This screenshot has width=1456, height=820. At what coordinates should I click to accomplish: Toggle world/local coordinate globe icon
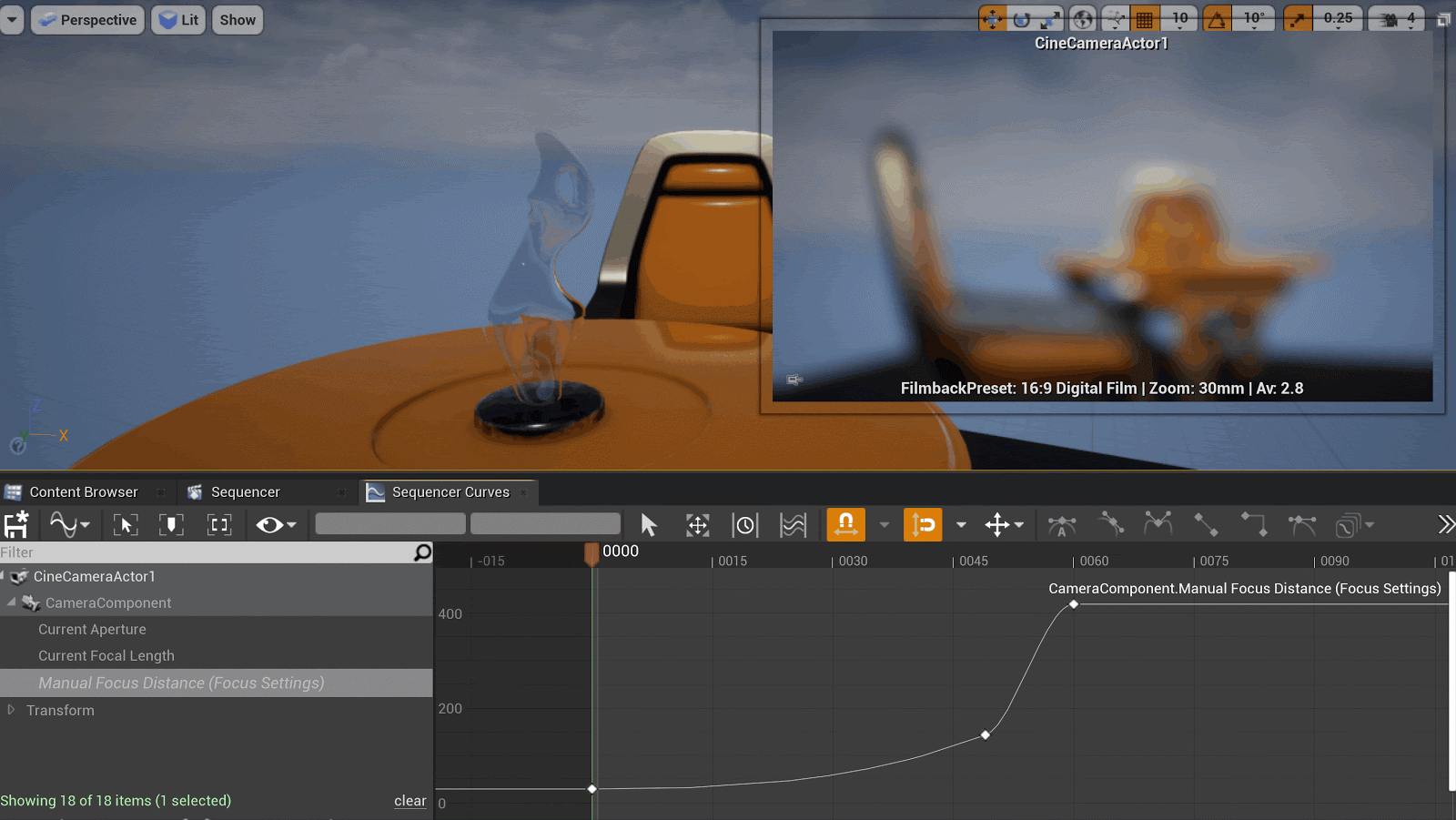pyautogui.click(x=1083, y=19)
